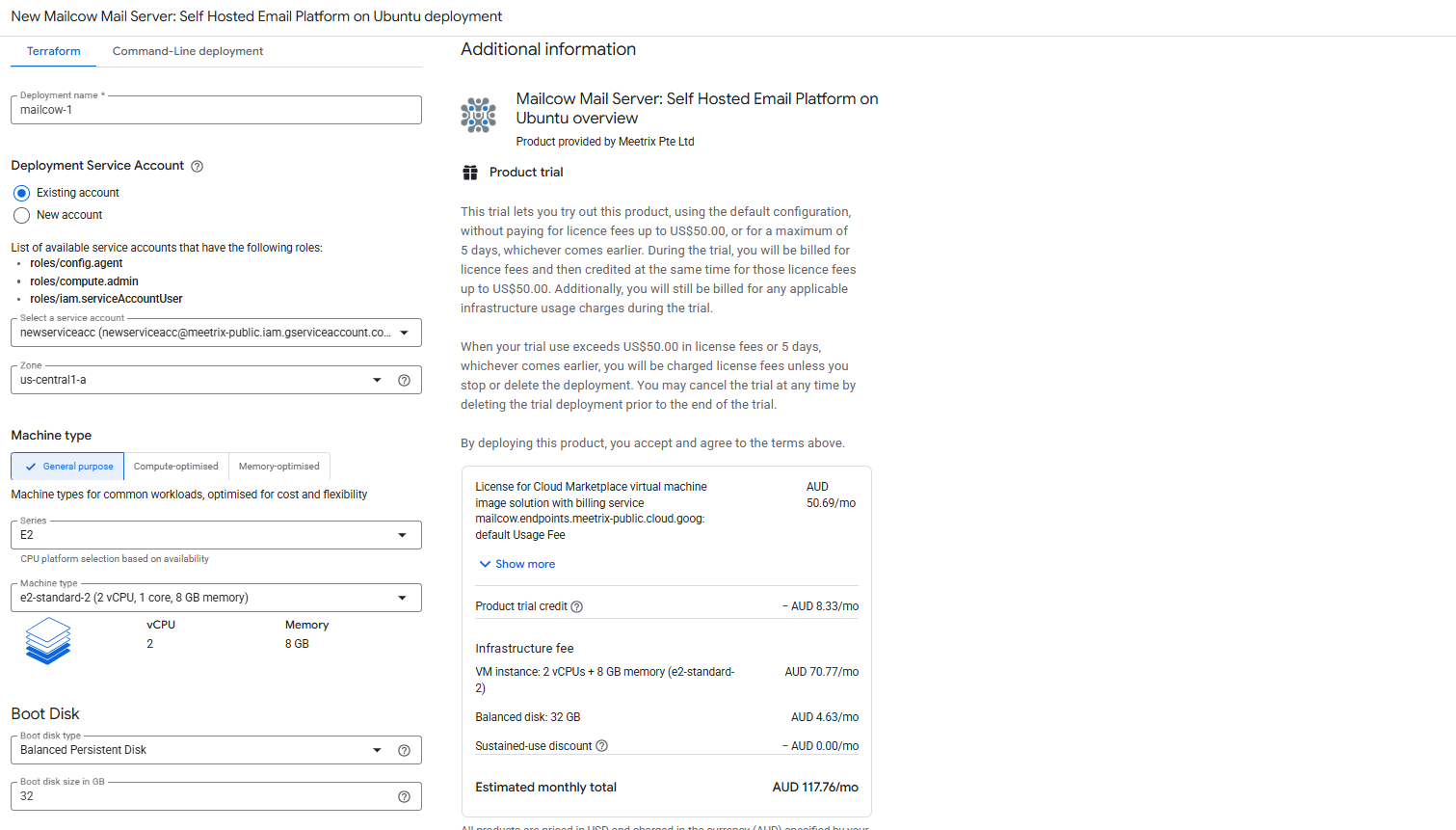Select the Compute-optimised machine family
Viewport: 1456px width, 830px height.
click(x=176, y=467)
